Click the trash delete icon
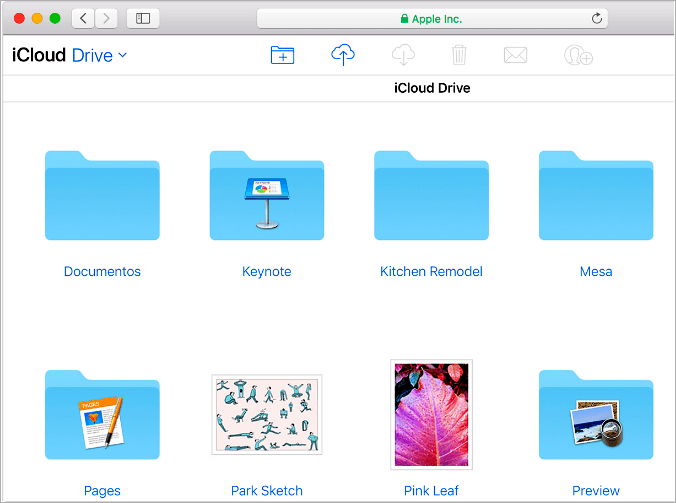The image size is (676, 503). [459, 55]
